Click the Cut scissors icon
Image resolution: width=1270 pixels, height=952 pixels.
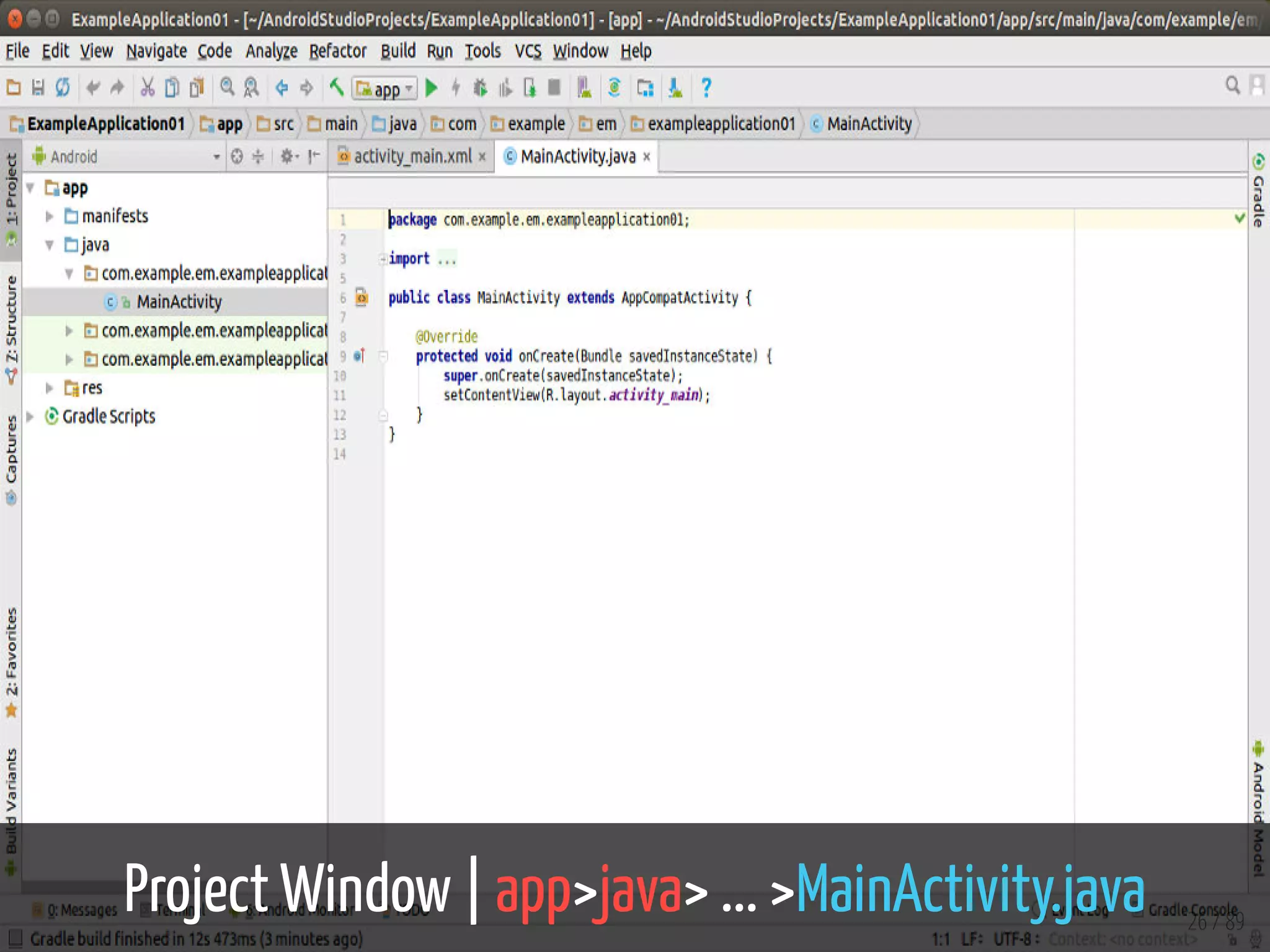[x=147, y=87]
